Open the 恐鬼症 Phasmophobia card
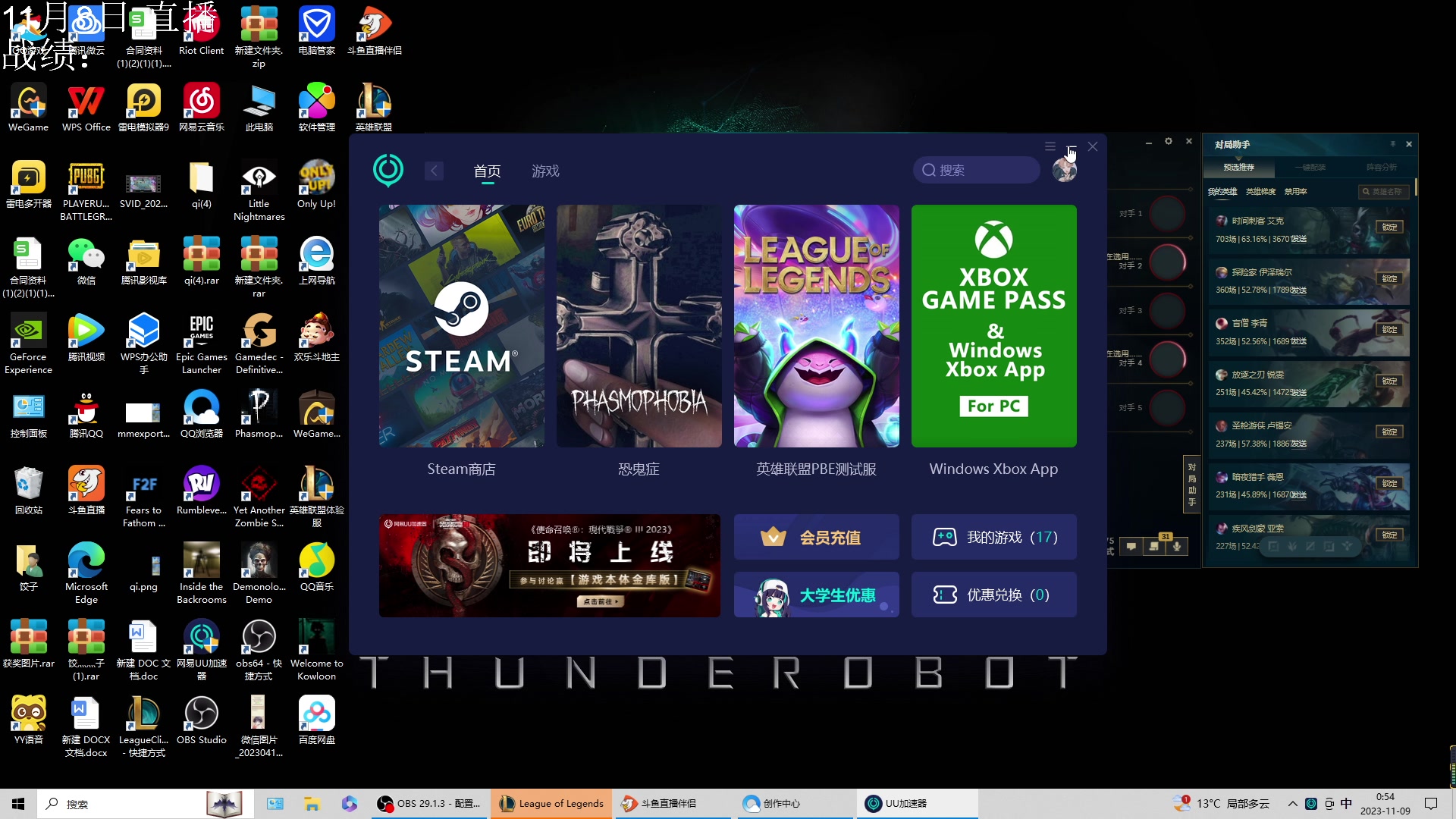Viewport: 1456px width, 819px height. [x=639, y=326]
